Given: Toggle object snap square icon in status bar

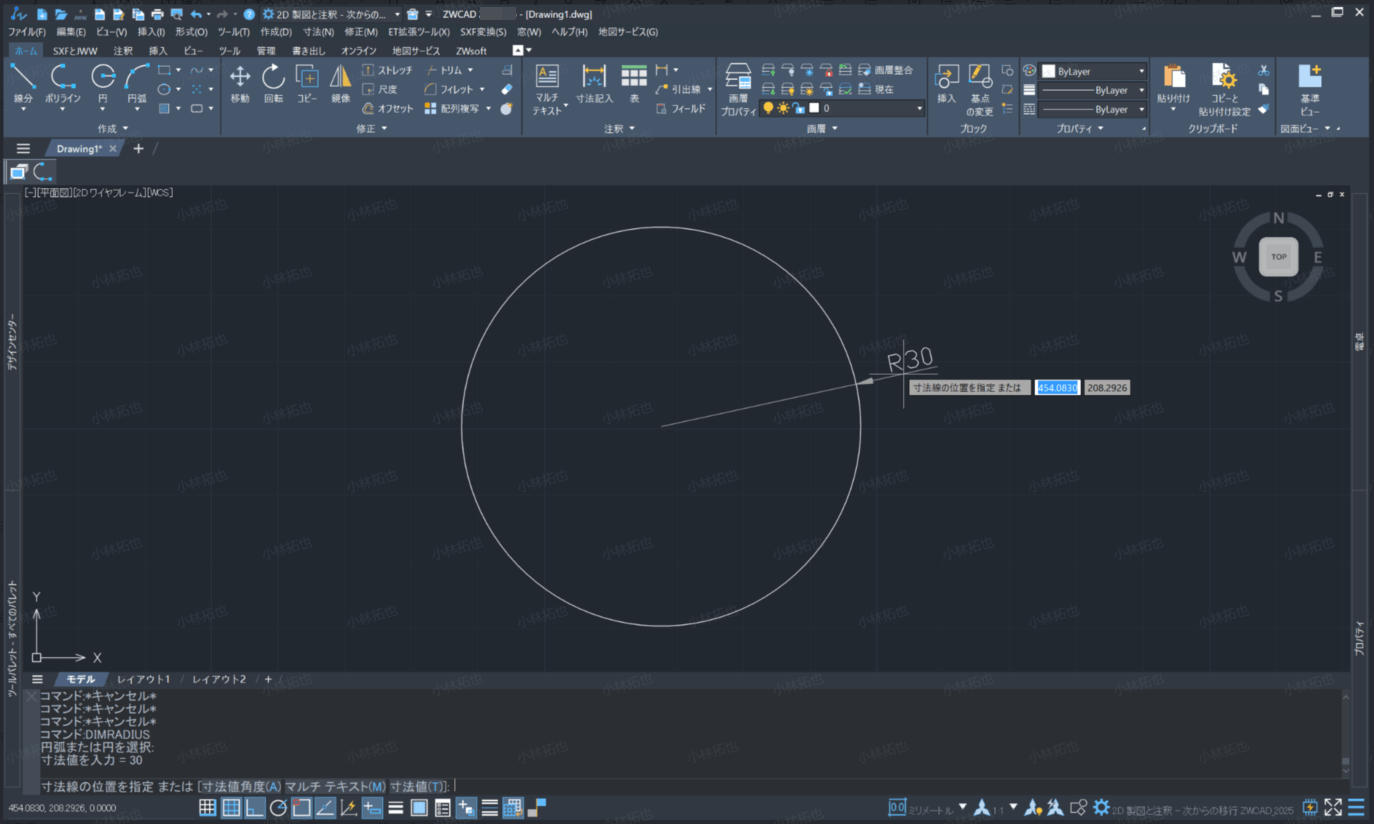Looking at the screenshot, I should 301,808.
